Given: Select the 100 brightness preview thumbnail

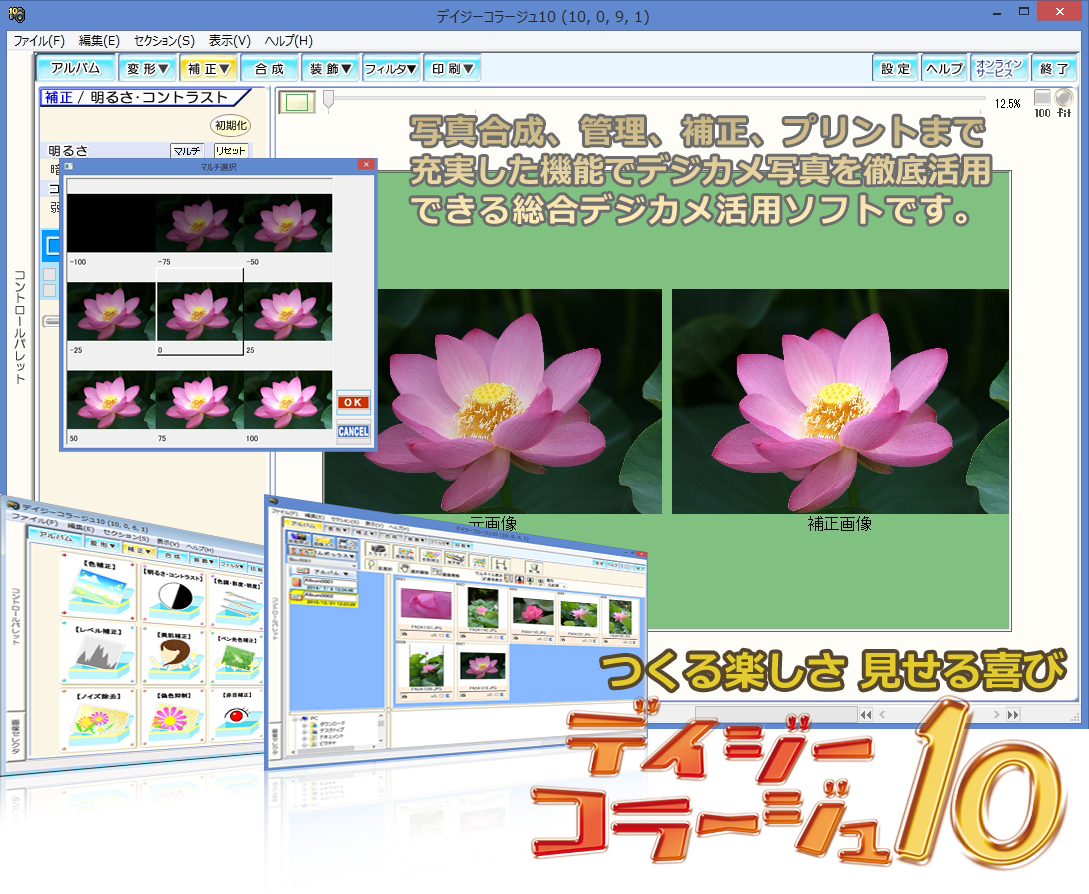Looking at the screenshot, I should pos(288,399).
